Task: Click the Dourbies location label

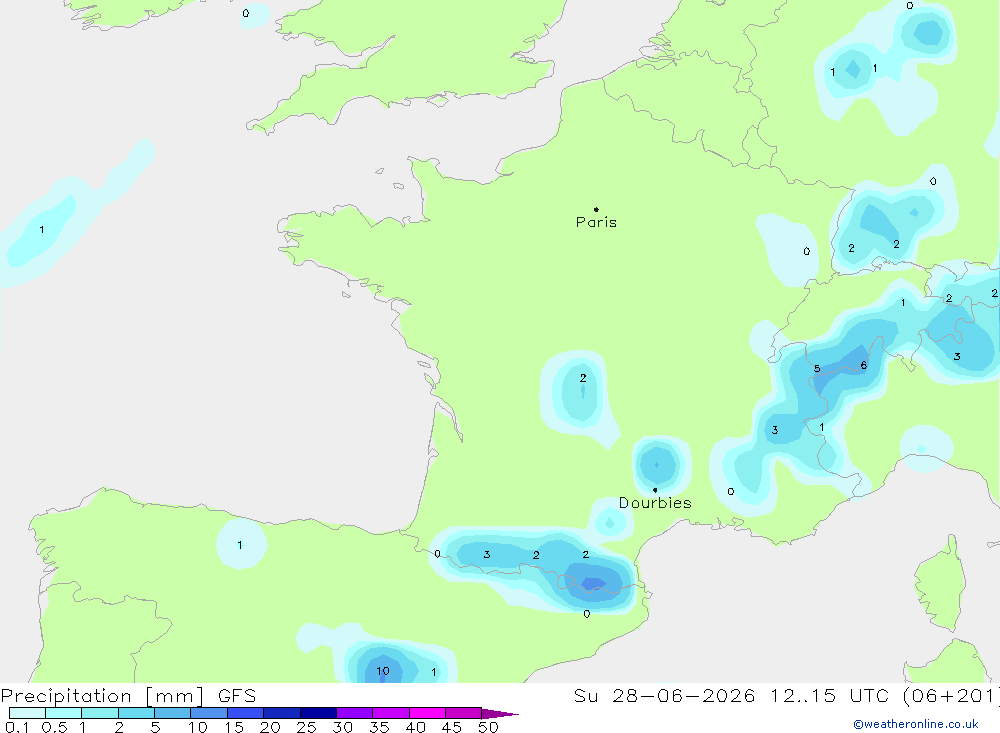Action: coord(655,503)
